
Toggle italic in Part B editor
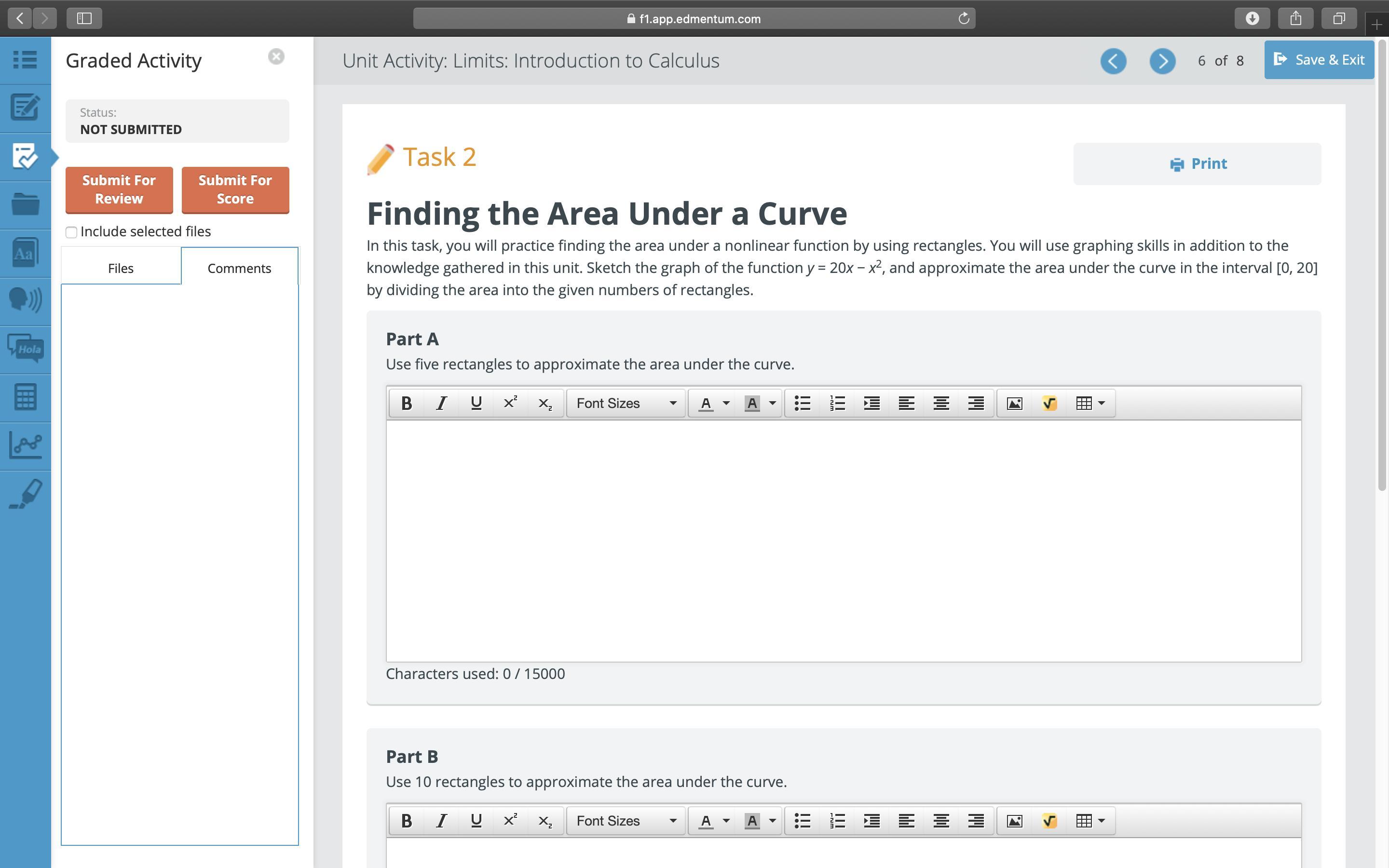click(441, 821)
